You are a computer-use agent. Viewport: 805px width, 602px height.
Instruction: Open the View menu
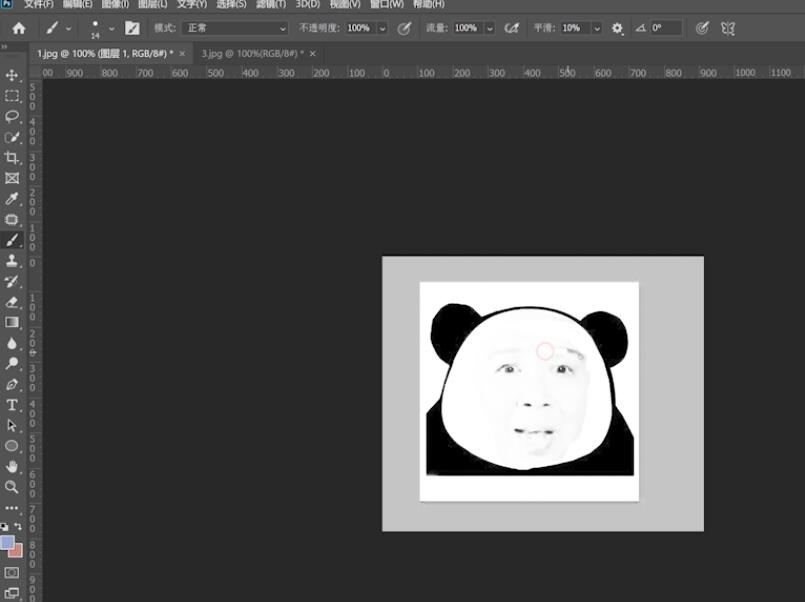[345, 4]
